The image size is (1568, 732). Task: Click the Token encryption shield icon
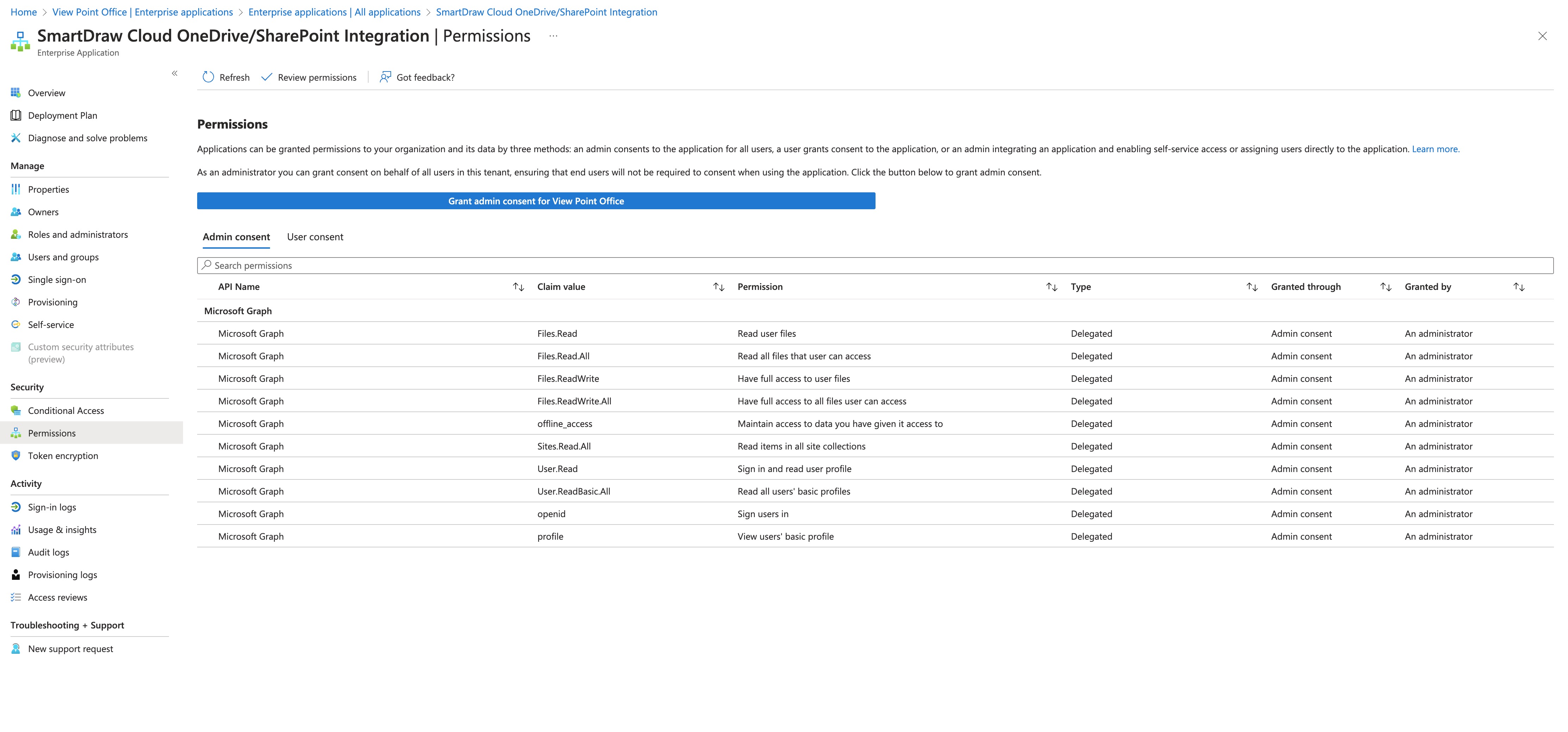point(16,455)
